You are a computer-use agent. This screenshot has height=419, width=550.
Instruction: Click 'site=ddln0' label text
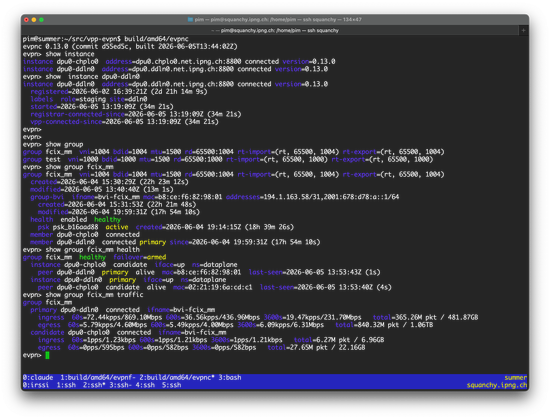coord(128,99)
